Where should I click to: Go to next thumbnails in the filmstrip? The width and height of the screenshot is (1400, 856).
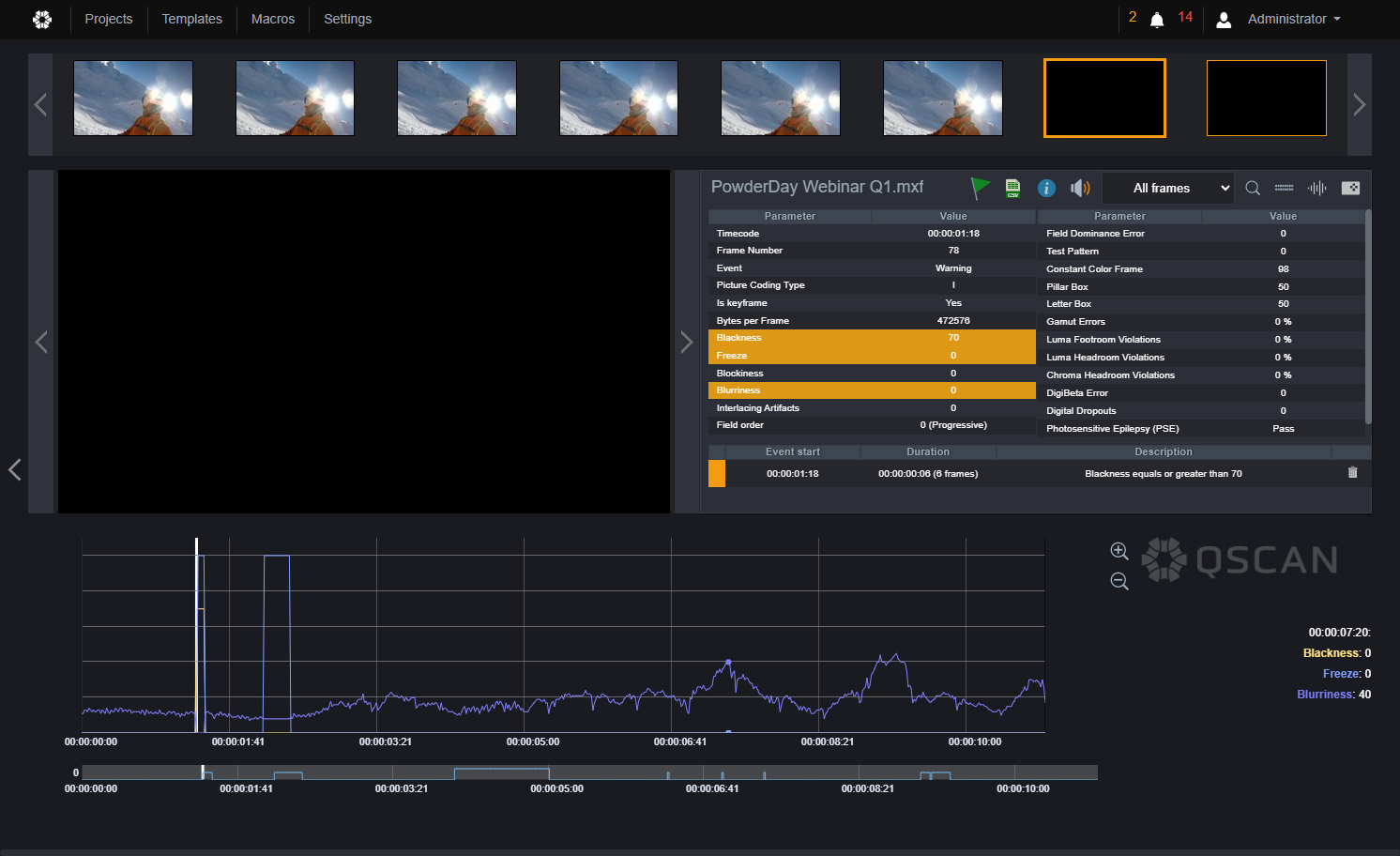point(1360,104)
